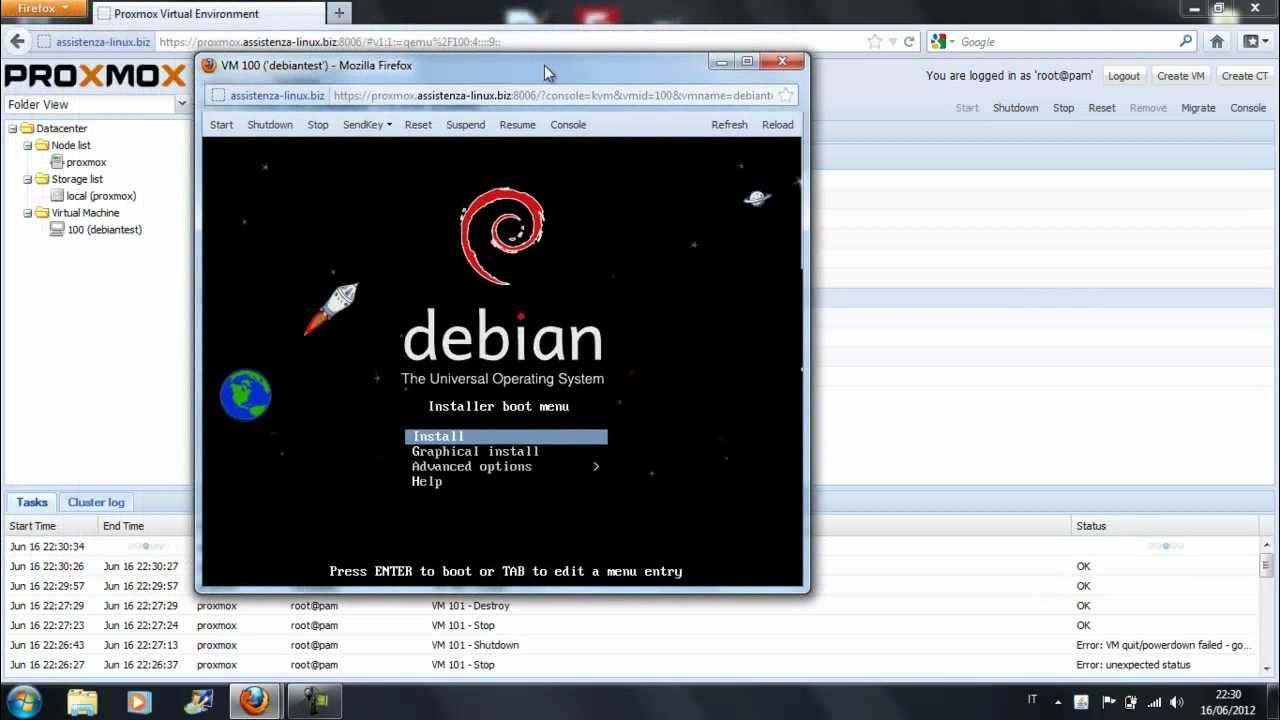Select the Proxmox Virtual Environment browser tab
1280x720 pixels.
[x=207, y=14]
